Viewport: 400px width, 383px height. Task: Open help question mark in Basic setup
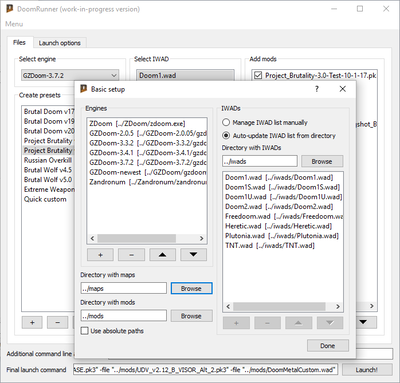[317, 89]
